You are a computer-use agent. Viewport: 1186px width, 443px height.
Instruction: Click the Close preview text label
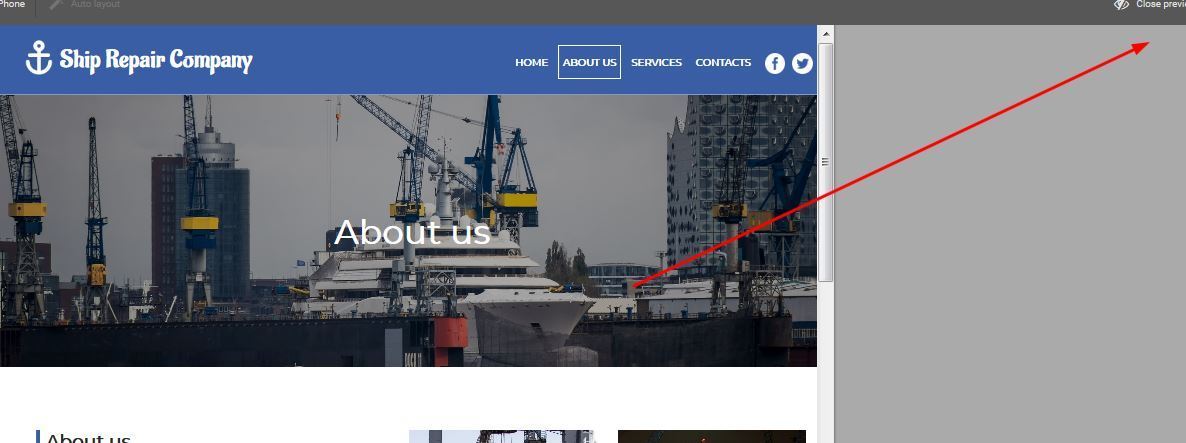coord(1160,5)
